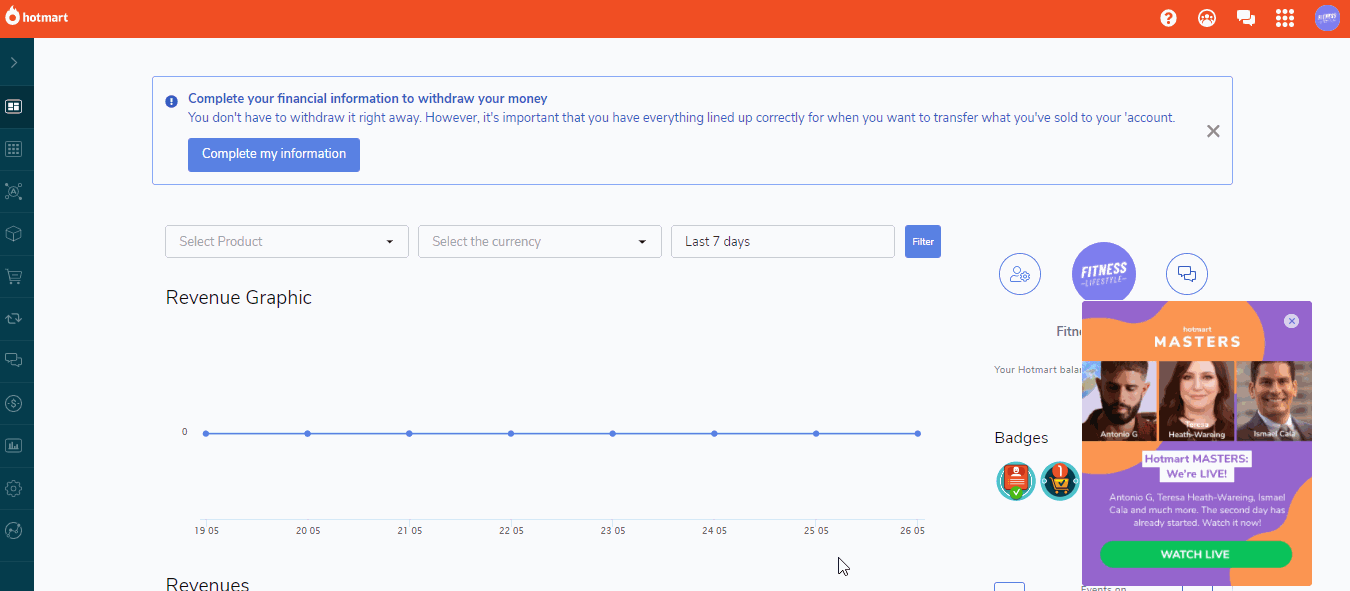Click the 19 05 data point on chart
1350x591 pixels.
[x=206, y=433]
